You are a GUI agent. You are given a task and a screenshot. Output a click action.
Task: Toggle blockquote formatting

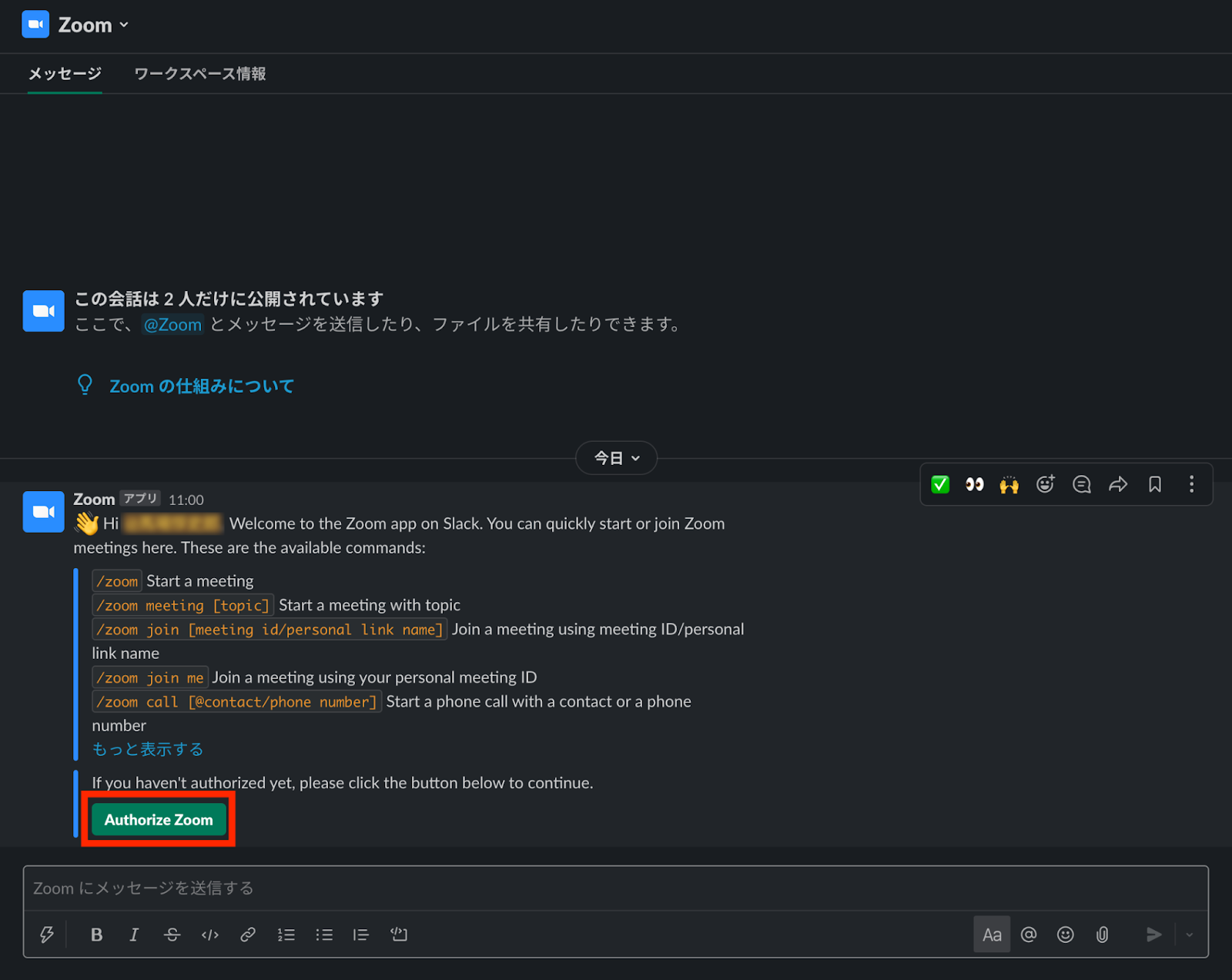pyautogui.click(x=361, y=935)
